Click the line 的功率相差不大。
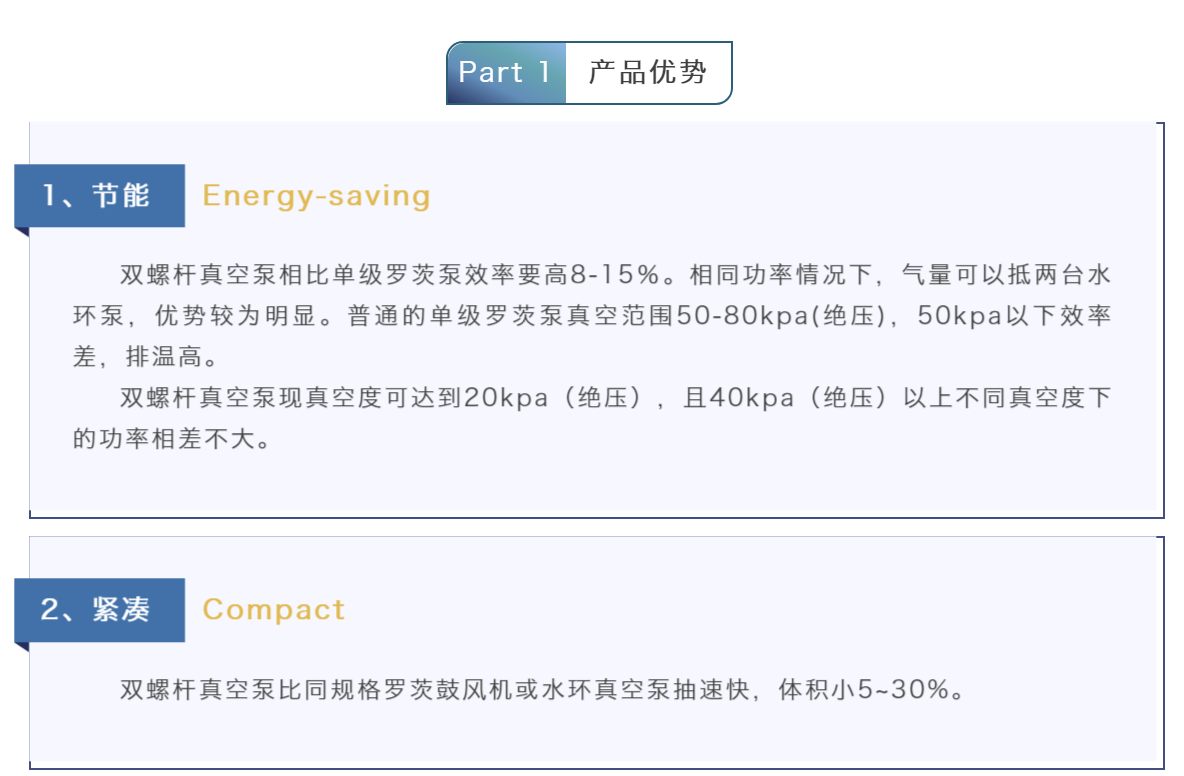 pos(172,439)
